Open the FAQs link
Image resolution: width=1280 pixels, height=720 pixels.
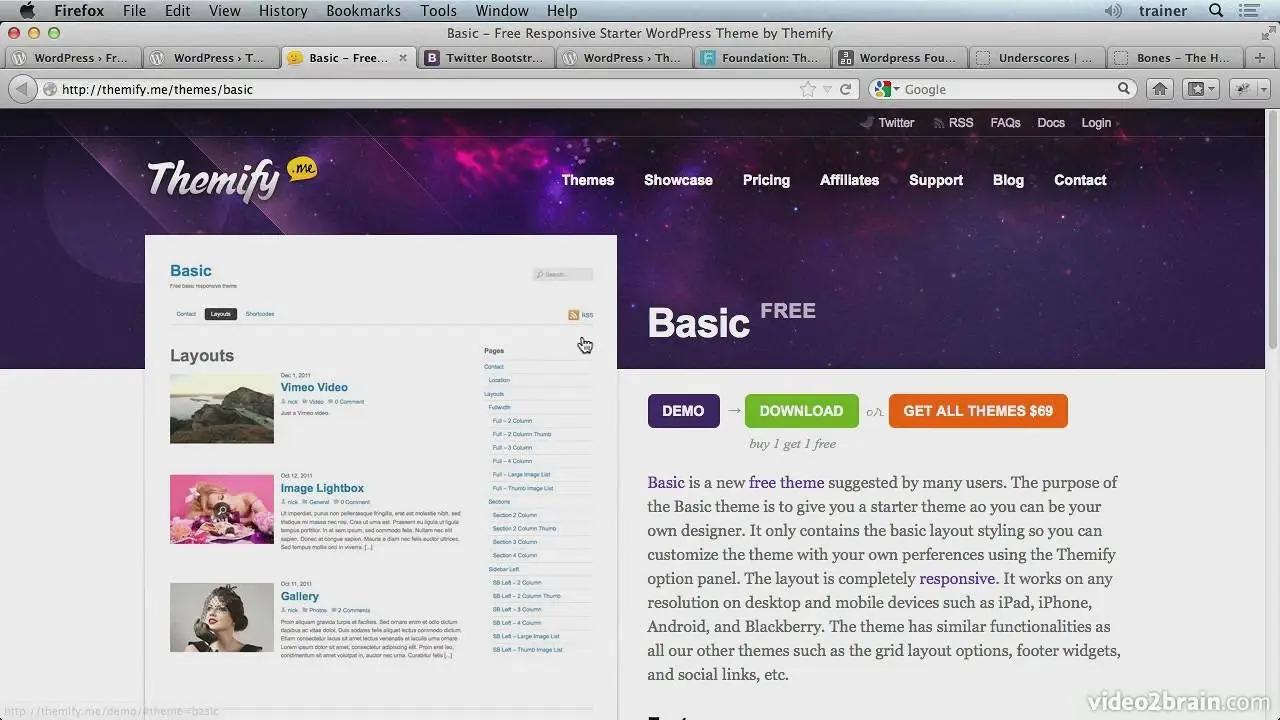click(x=1005, y=123)
